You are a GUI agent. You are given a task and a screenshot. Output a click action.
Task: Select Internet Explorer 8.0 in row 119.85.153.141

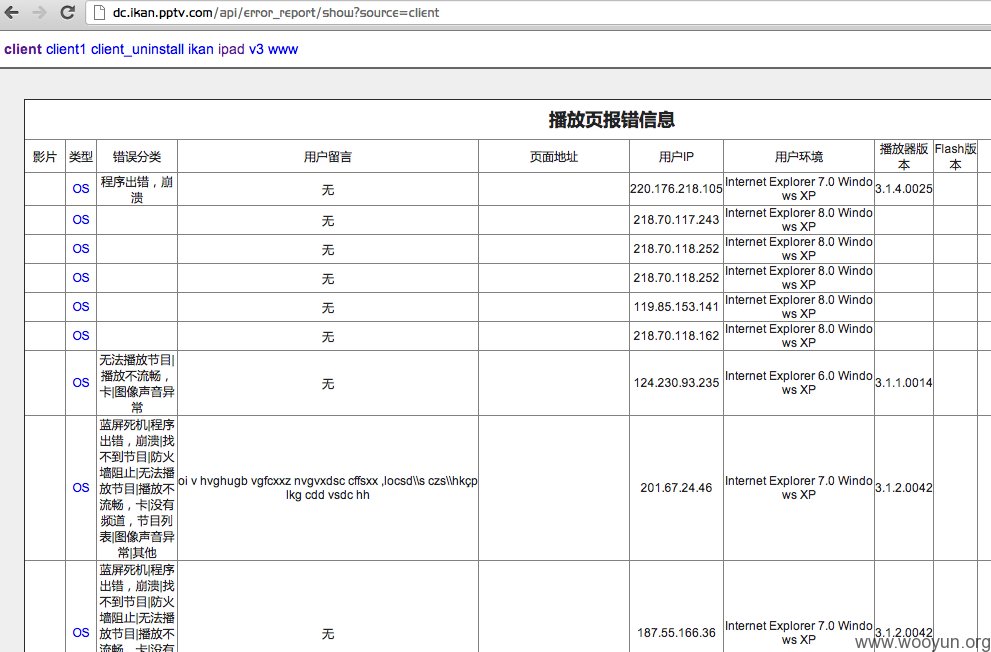click(x=799, y=306)
